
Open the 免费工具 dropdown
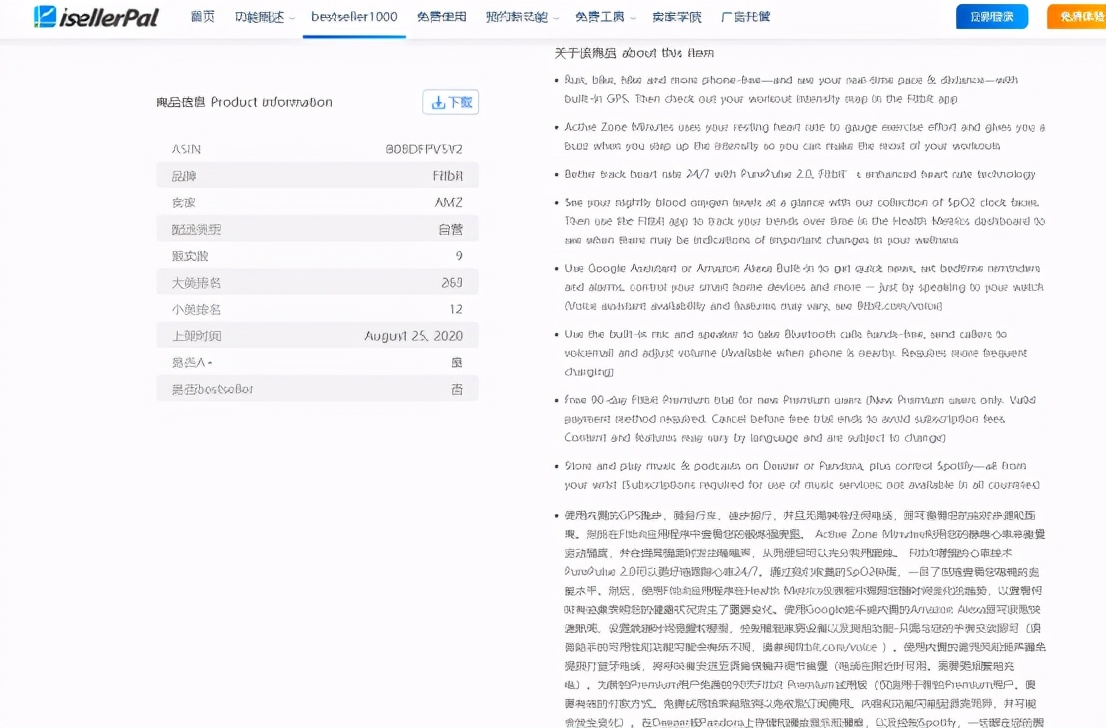[603, 16]
